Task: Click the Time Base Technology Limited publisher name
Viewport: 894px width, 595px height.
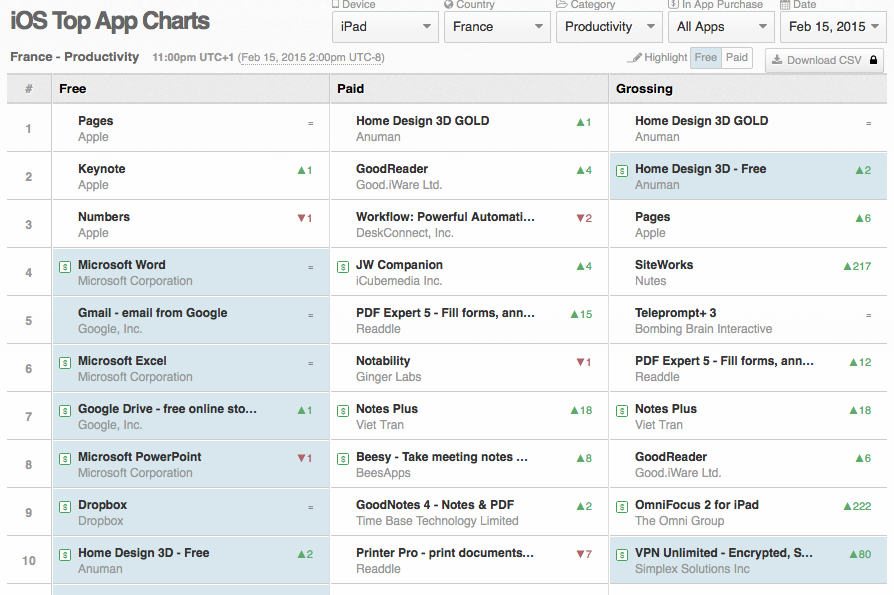Action: pos(437,521)
